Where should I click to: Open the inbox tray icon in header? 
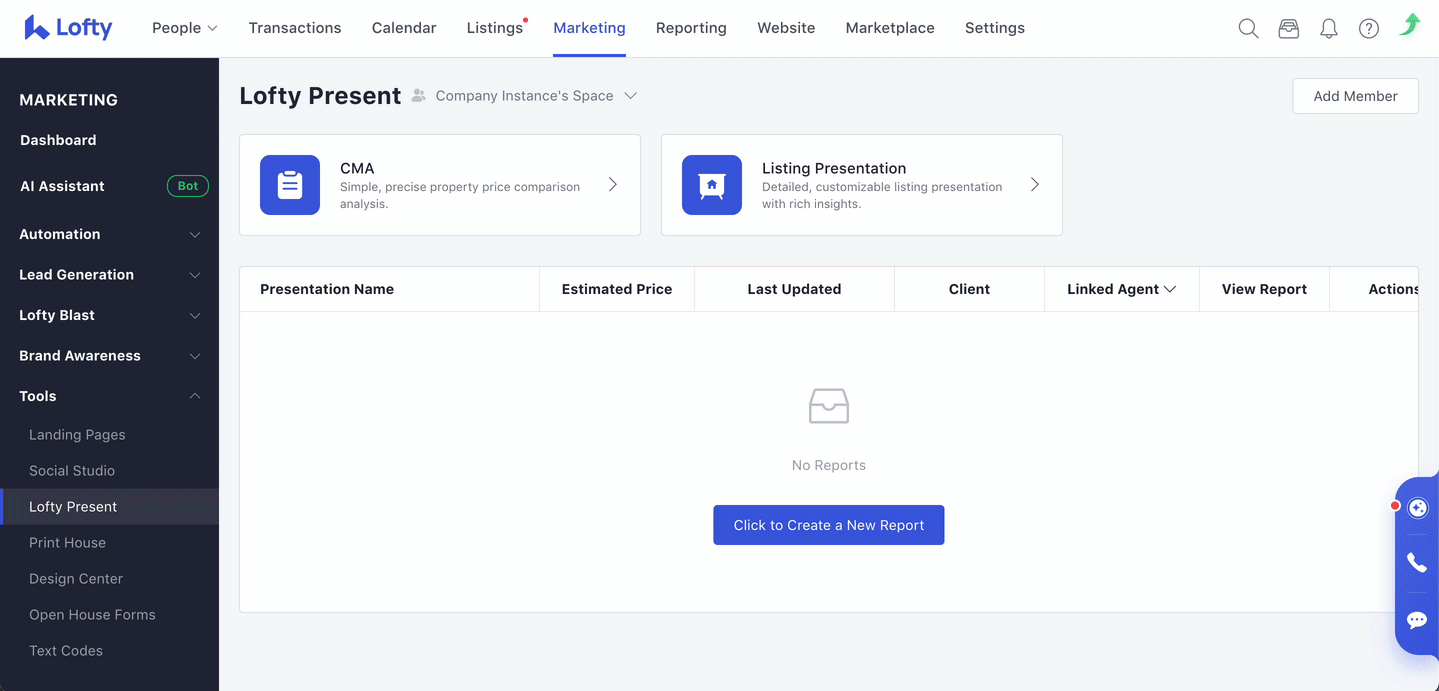1289,29
